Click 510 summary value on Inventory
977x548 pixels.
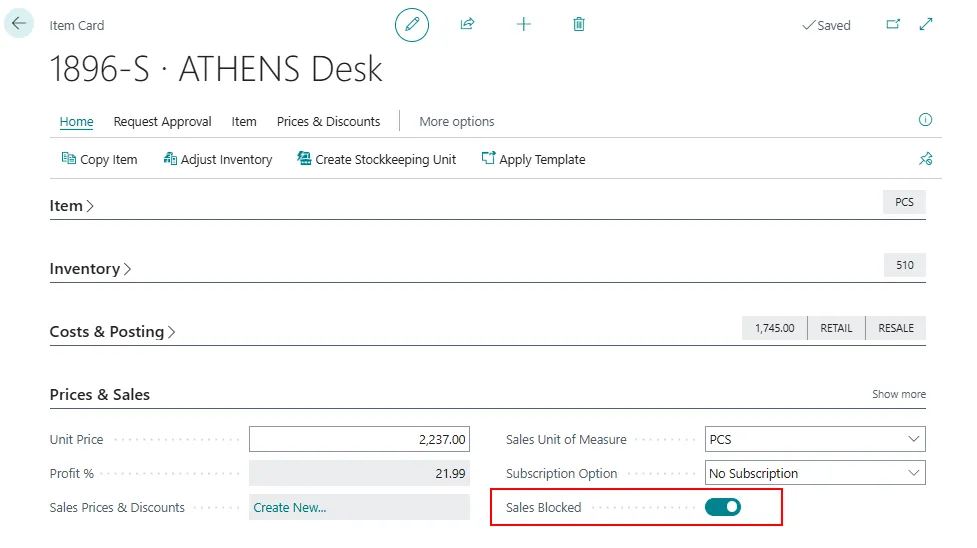(x=905, y=265)
